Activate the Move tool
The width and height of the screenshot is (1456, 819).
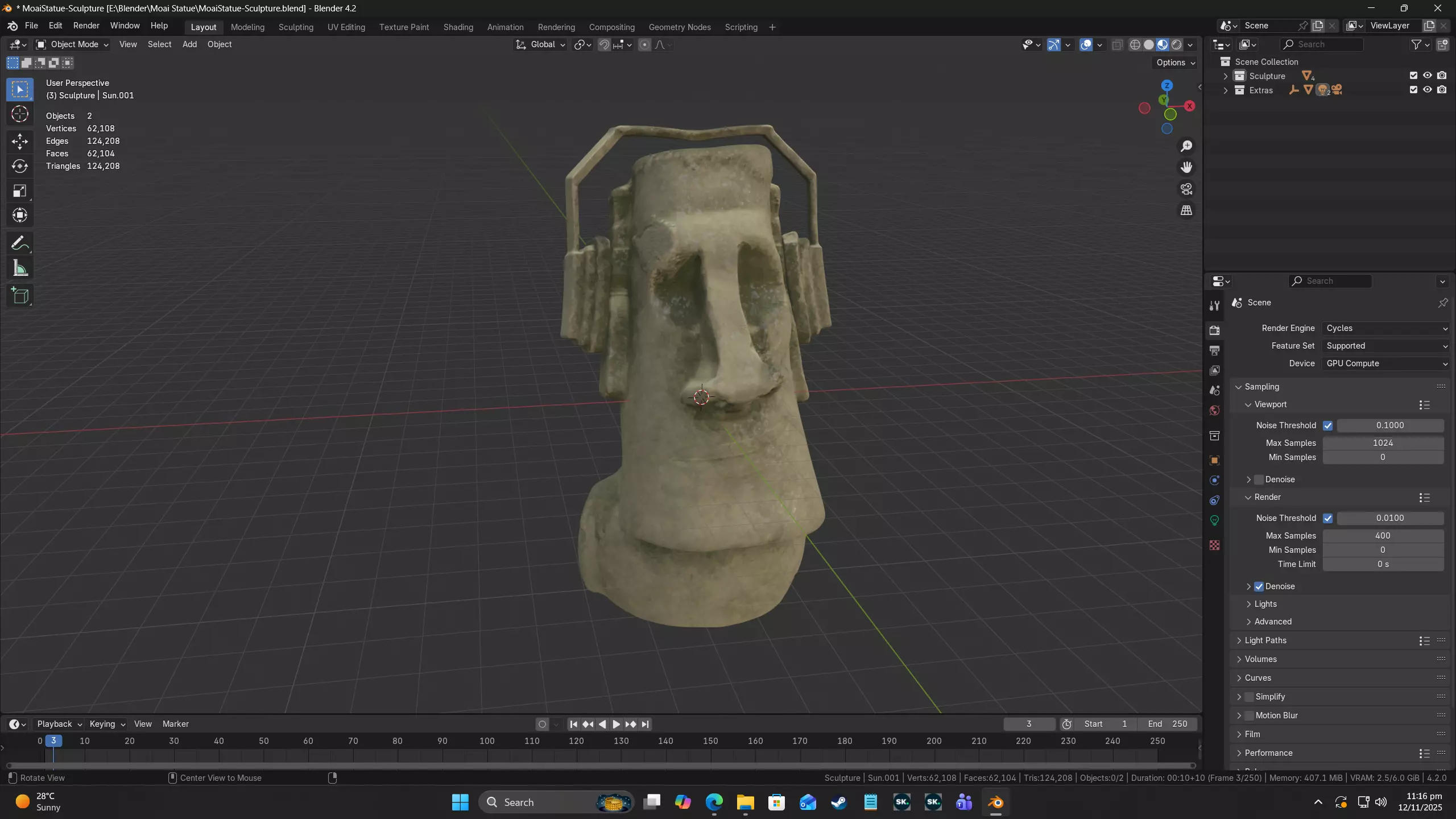point(20,141)
